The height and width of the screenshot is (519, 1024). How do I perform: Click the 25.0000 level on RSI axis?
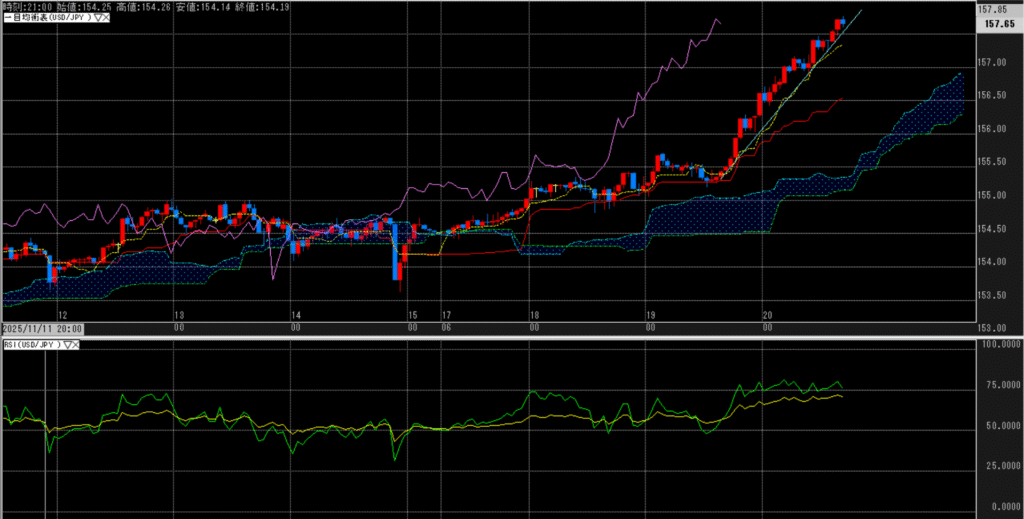click(x=994, y=466)
